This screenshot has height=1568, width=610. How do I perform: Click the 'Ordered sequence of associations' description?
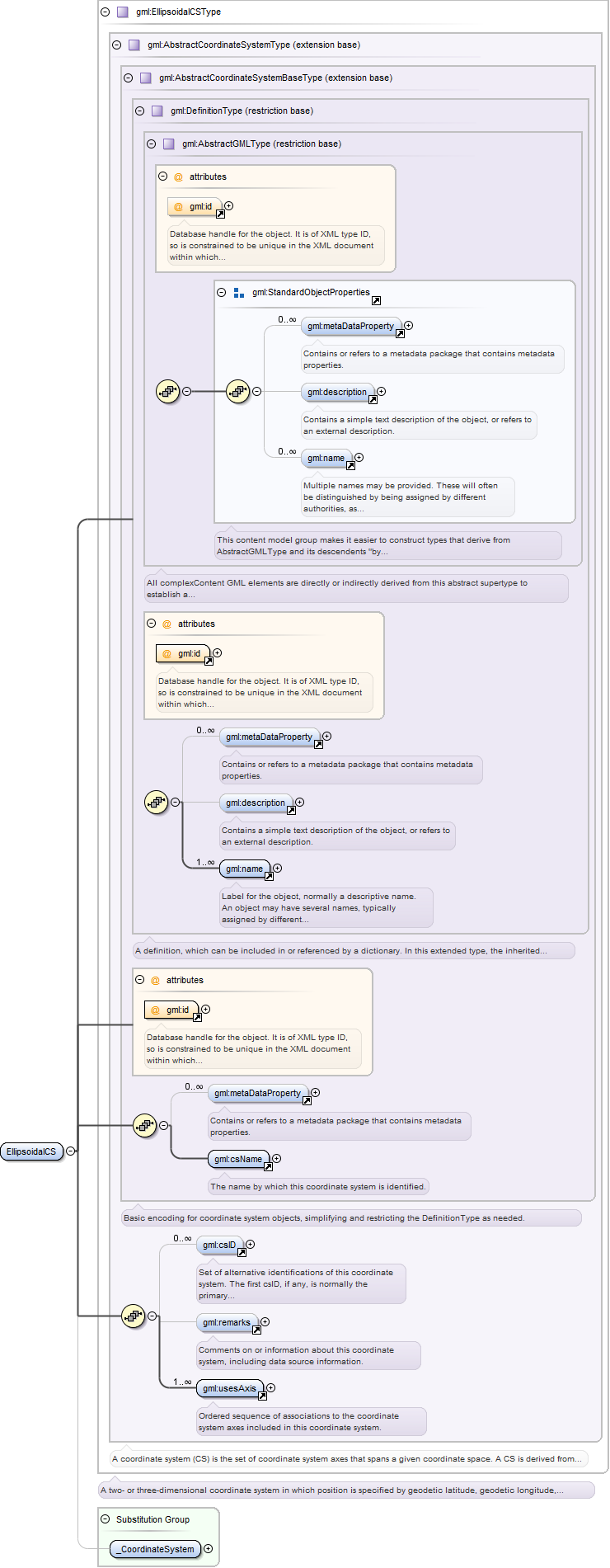(x=312, y=1422)
